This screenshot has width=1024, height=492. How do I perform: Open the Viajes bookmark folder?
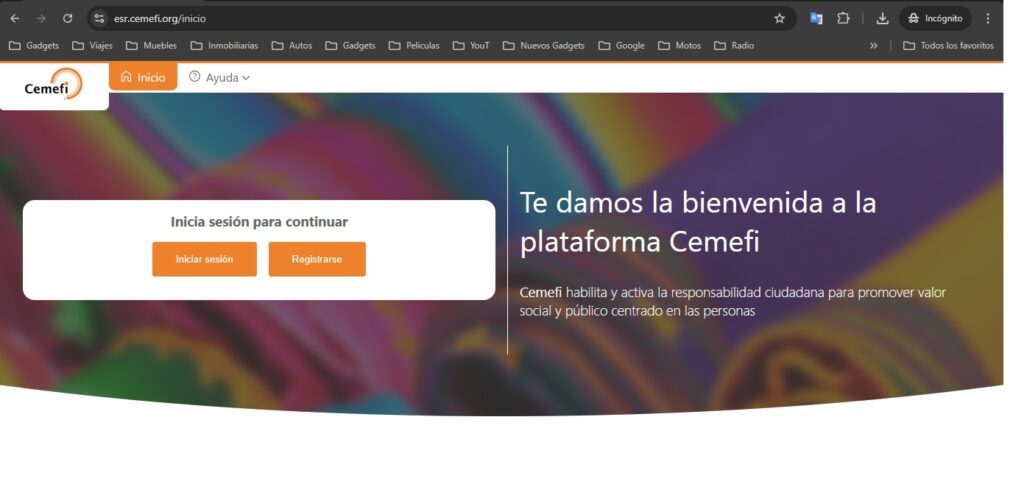coord(92,46)
